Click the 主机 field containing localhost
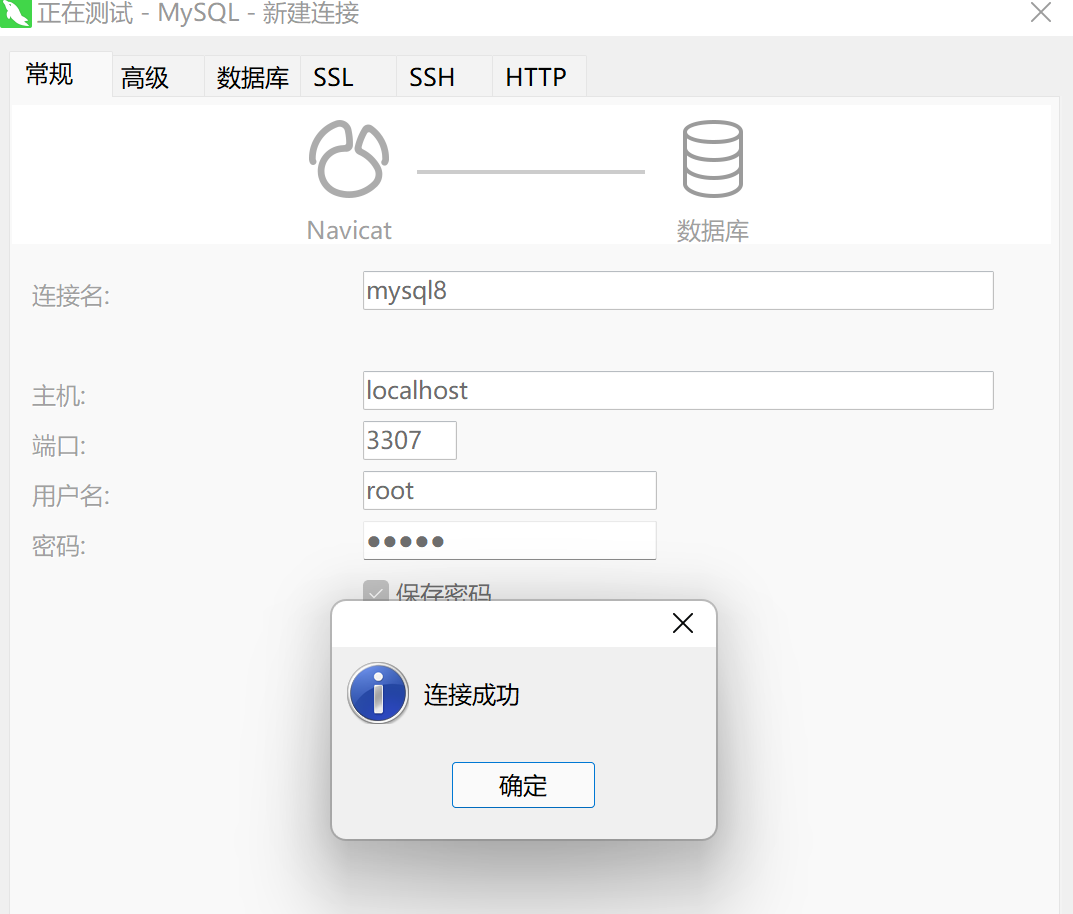Image resolution: width=1073 pixels, height=914 pixels. (678, 391)
